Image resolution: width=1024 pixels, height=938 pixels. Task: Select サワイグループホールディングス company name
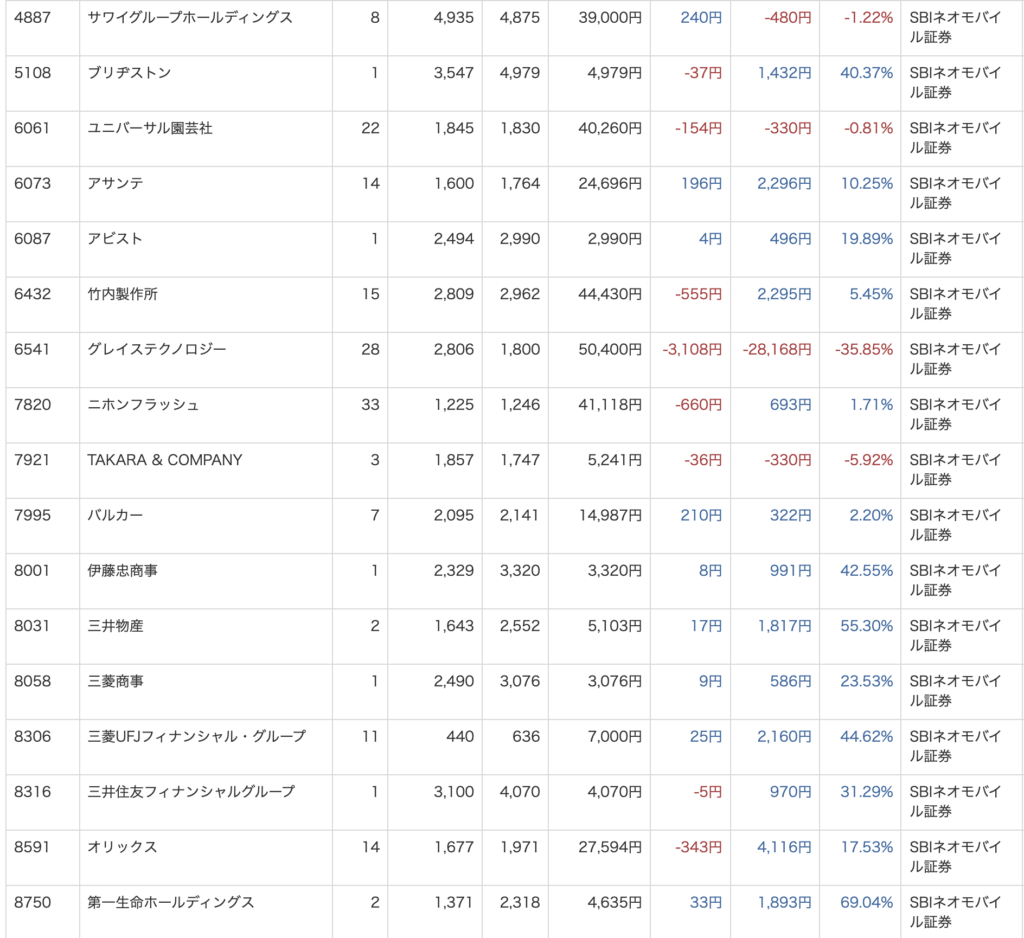pos(190,18)
